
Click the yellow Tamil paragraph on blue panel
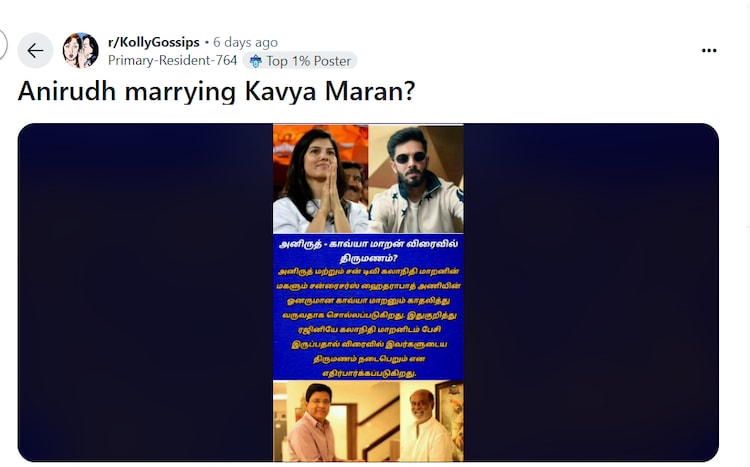pyautogui.click(x=368, y=322)
